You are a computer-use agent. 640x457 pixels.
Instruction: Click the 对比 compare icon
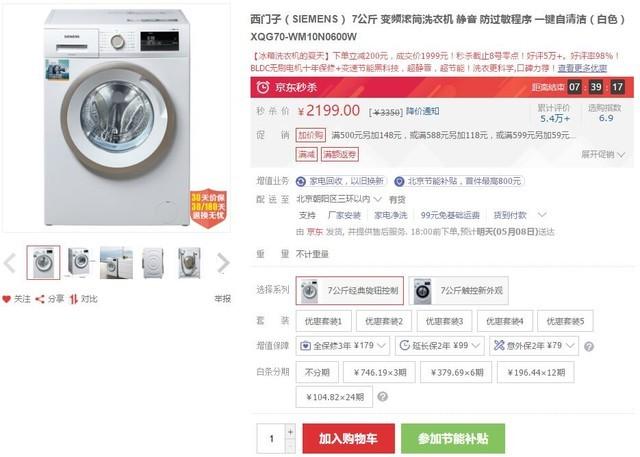[73, 299]
